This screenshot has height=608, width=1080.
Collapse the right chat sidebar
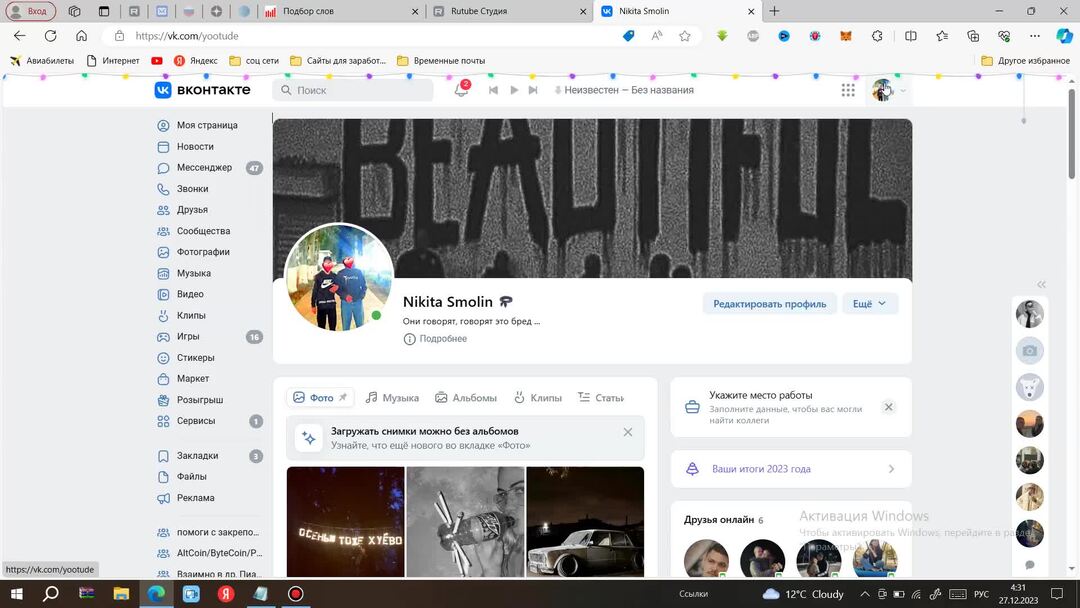point(1041,284)
